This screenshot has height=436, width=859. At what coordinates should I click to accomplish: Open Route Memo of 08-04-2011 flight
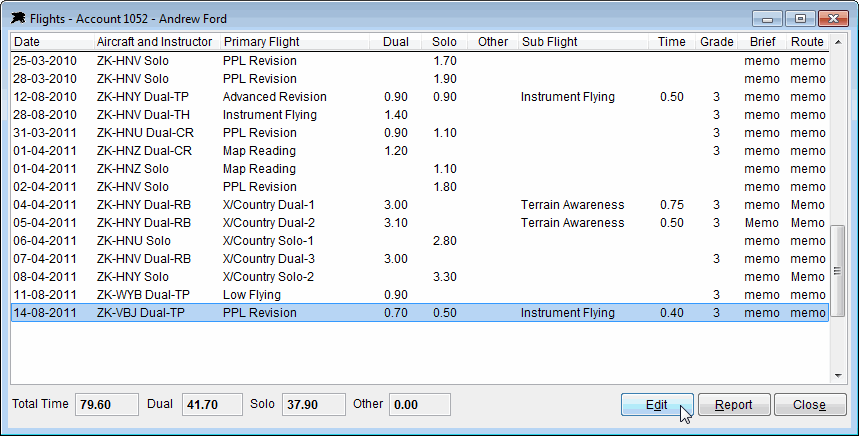(x=808, y=277)
